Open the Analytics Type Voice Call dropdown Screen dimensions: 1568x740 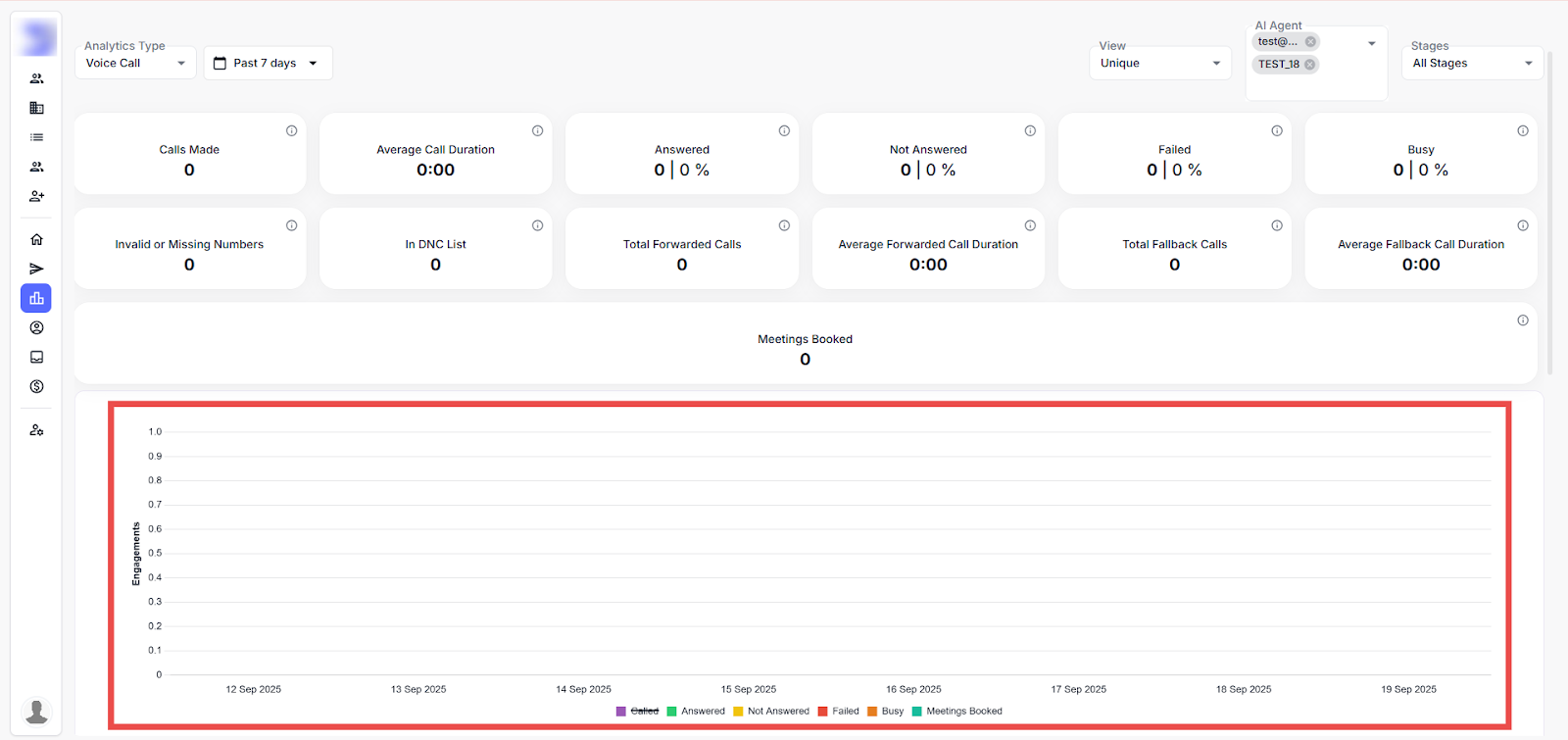pyautogui.click(x=135, y=64)
